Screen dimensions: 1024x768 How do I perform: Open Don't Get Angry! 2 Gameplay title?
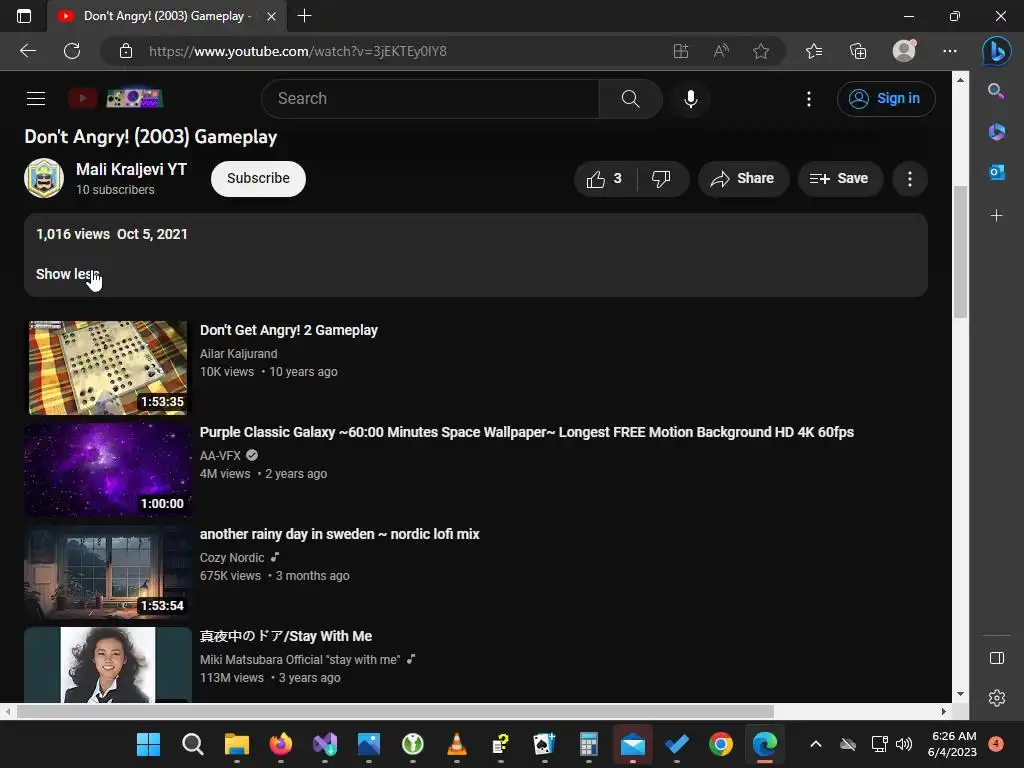289,330
